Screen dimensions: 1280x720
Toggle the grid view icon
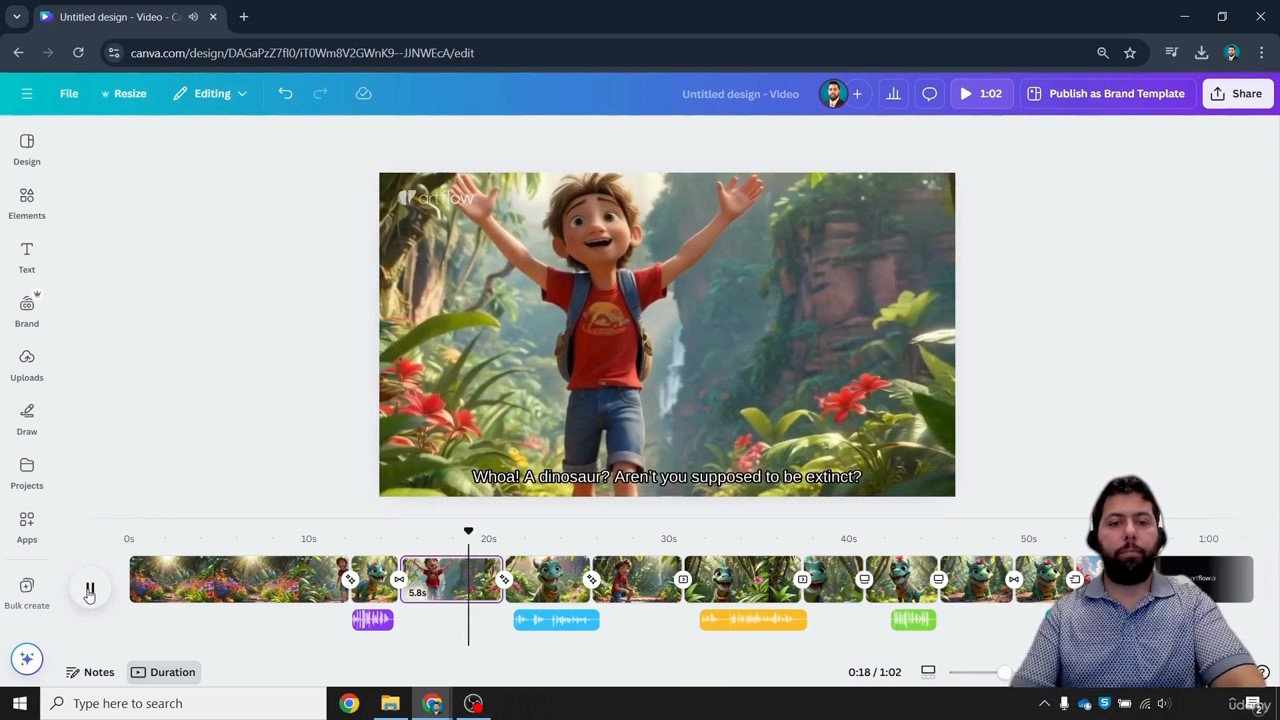(x=928, y=672)
